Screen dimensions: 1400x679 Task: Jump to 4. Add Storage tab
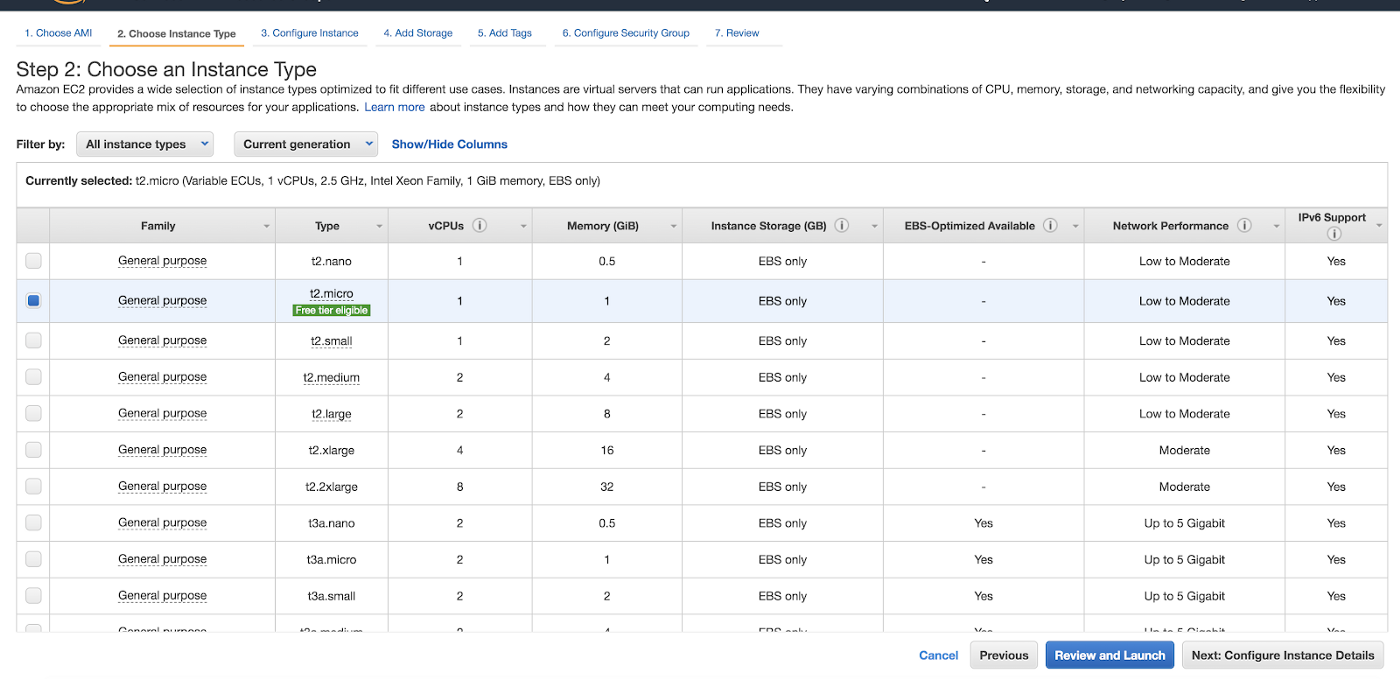click(418, 33)
